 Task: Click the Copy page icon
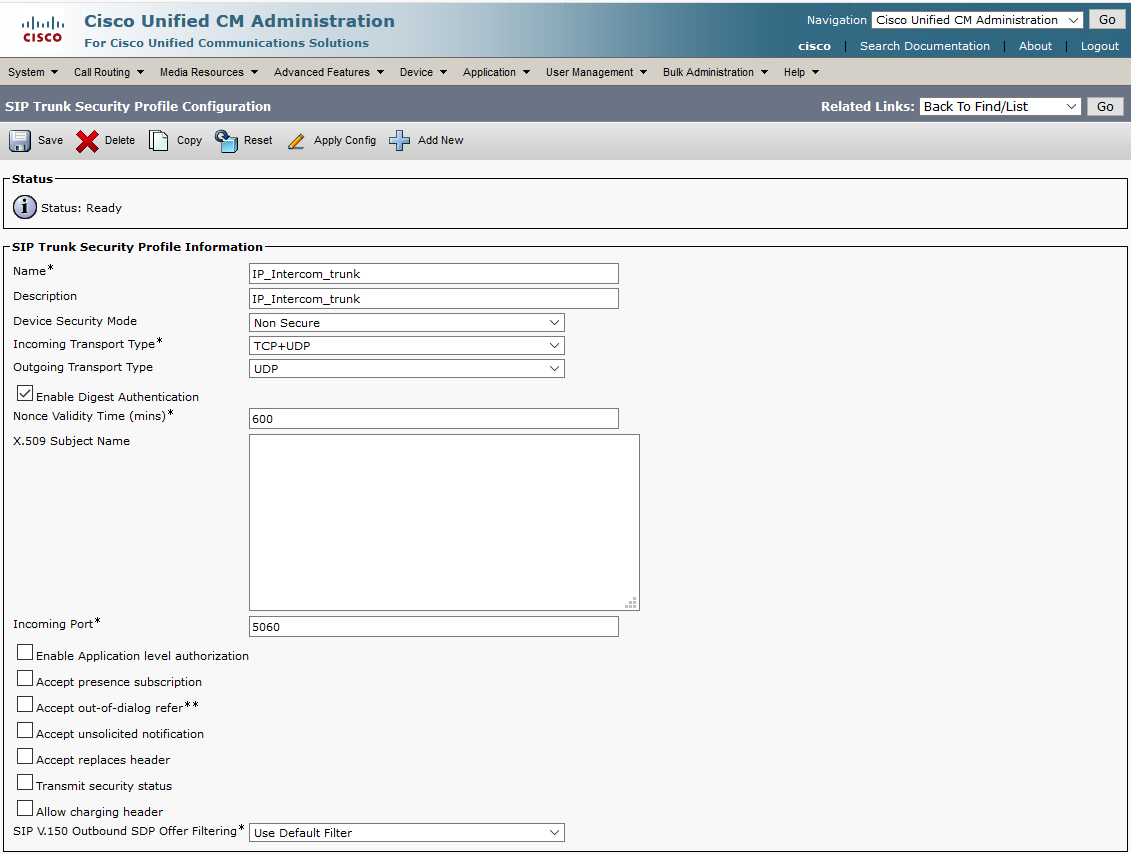coord(159,141)
